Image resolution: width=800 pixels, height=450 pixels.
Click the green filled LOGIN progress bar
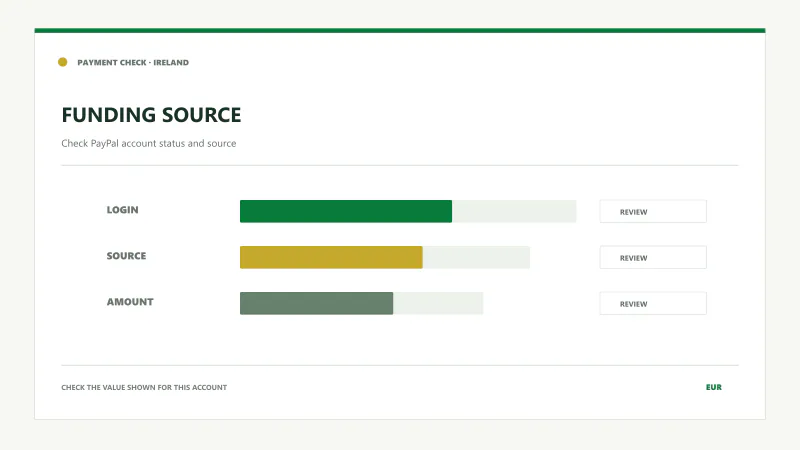click(x=346, y=211)
